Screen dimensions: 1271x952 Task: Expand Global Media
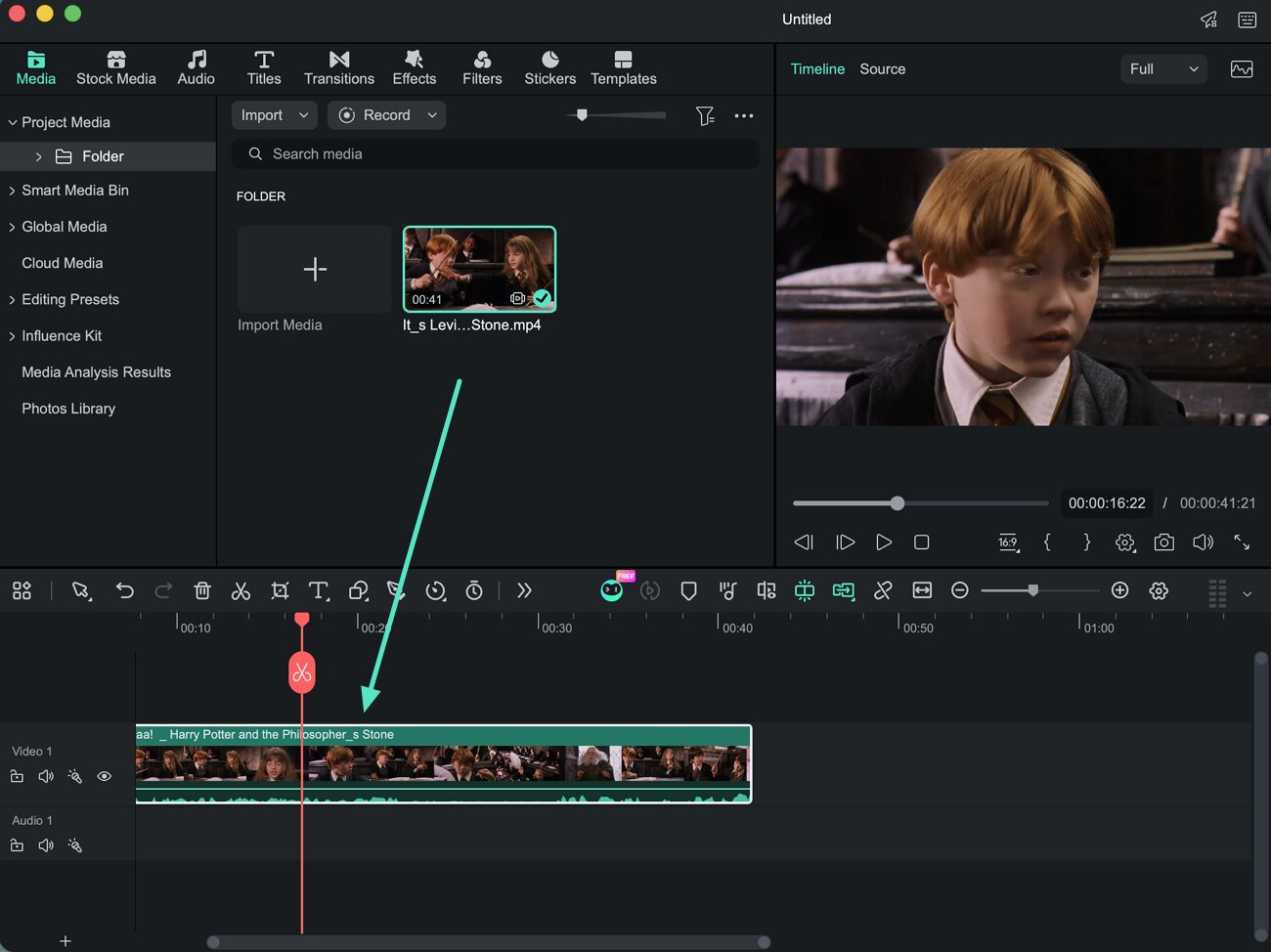pyautogui.click(x=13, y=227)
